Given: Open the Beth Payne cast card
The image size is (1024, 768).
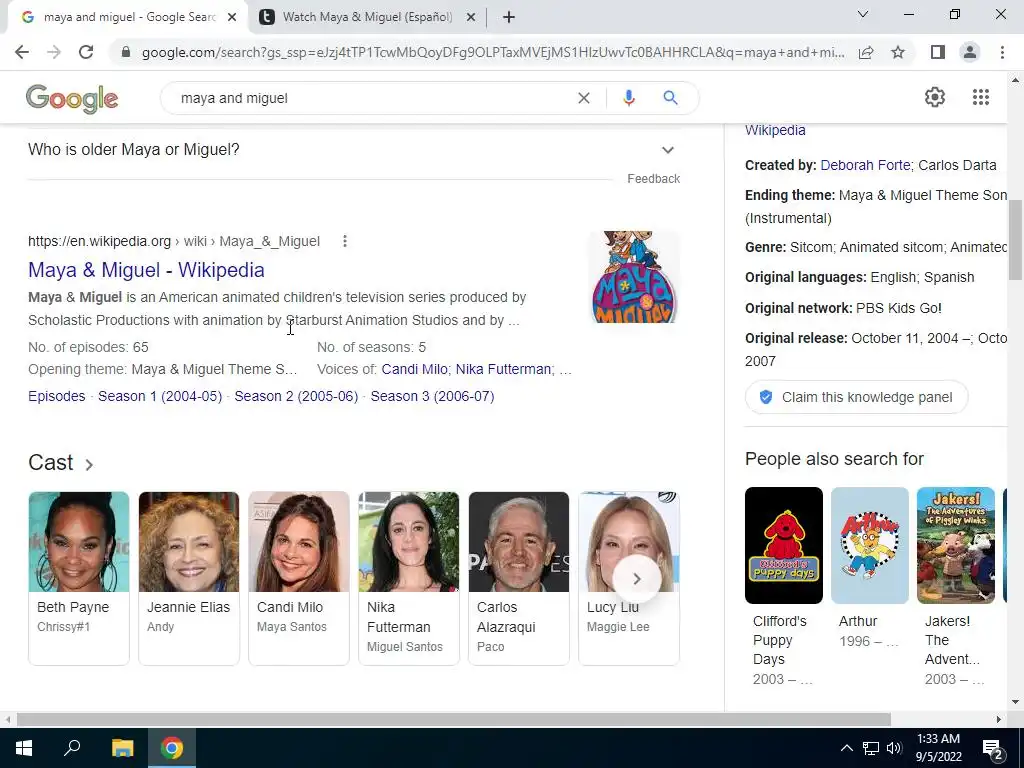Looking at the screenshot, I should pyautogui.click(x=78, y=578).
